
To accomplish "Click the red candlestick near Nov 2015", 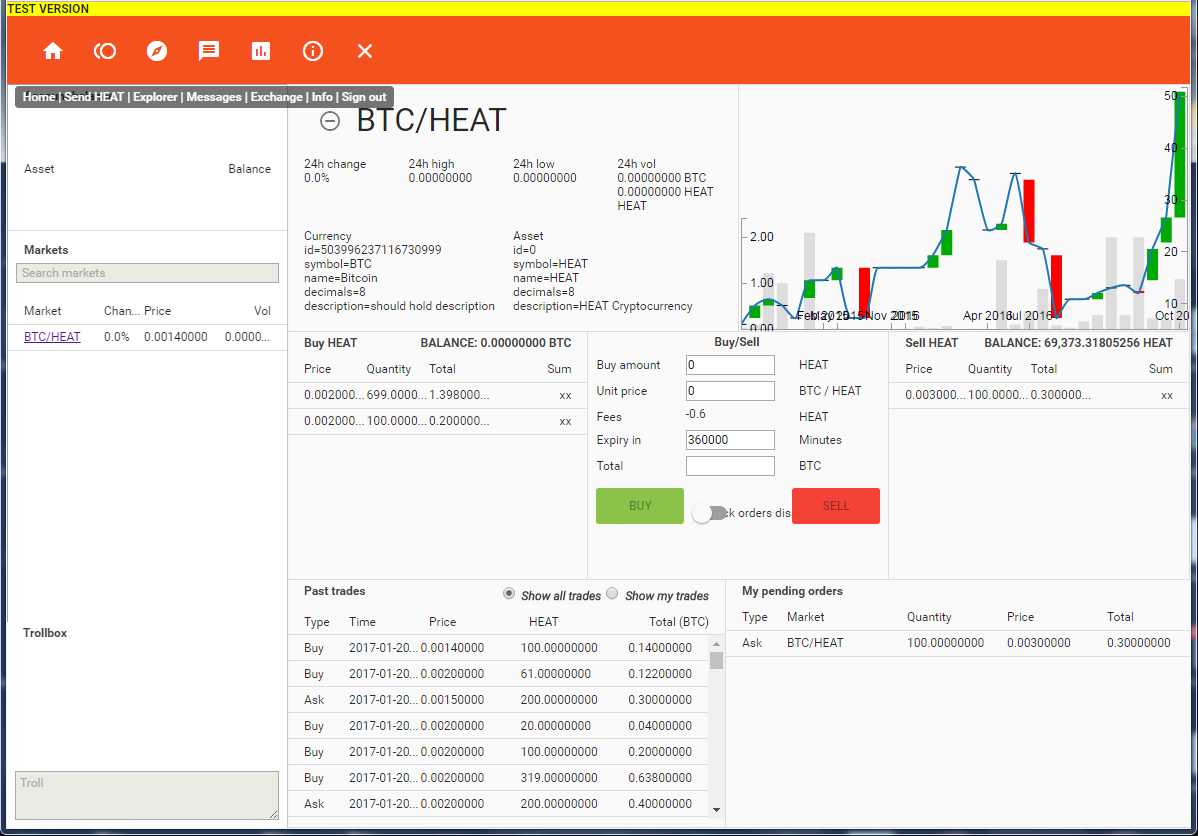I will [x=864, y=293].
